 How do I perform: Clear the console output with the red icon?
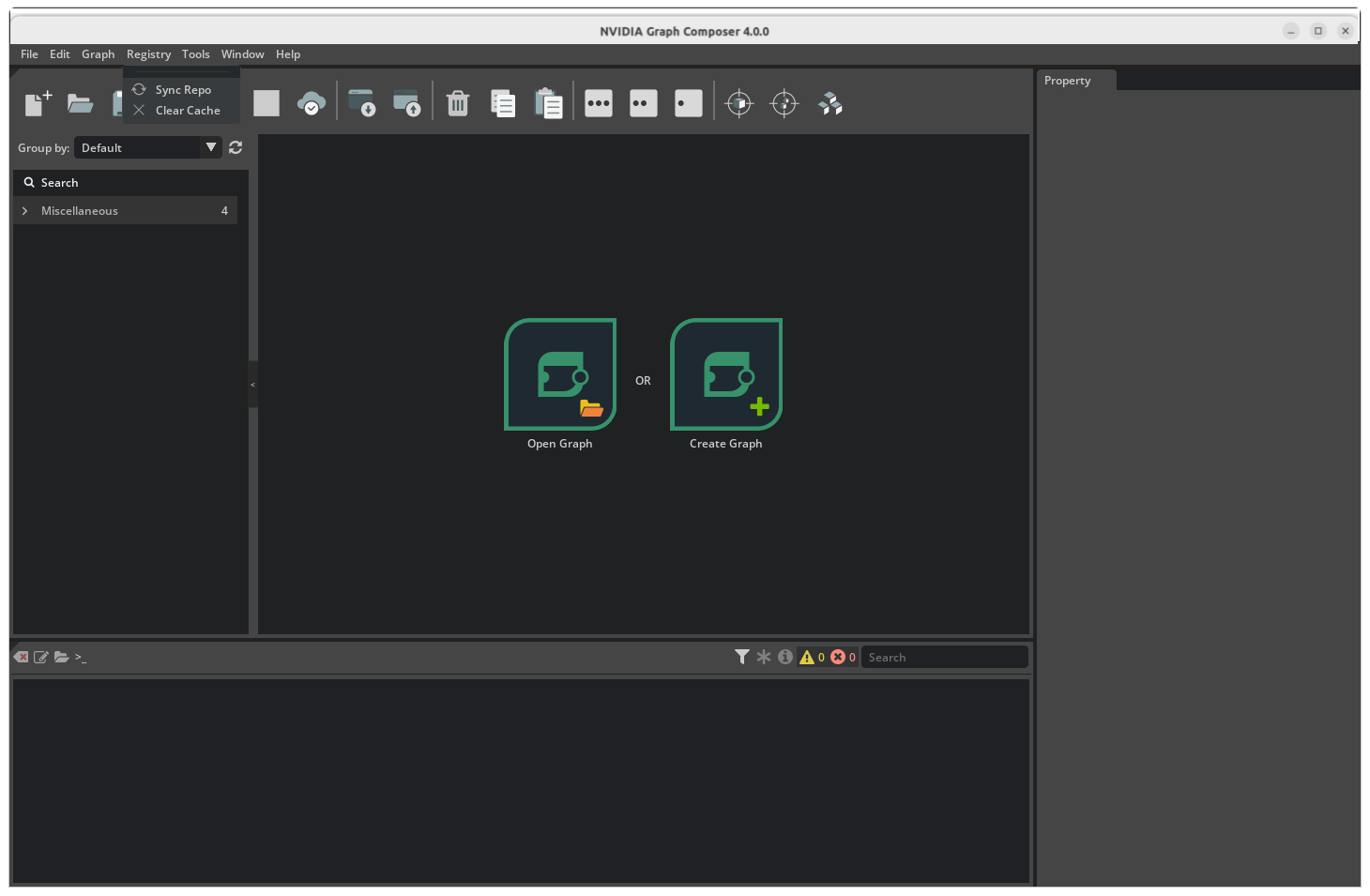(x=21, y=657)
